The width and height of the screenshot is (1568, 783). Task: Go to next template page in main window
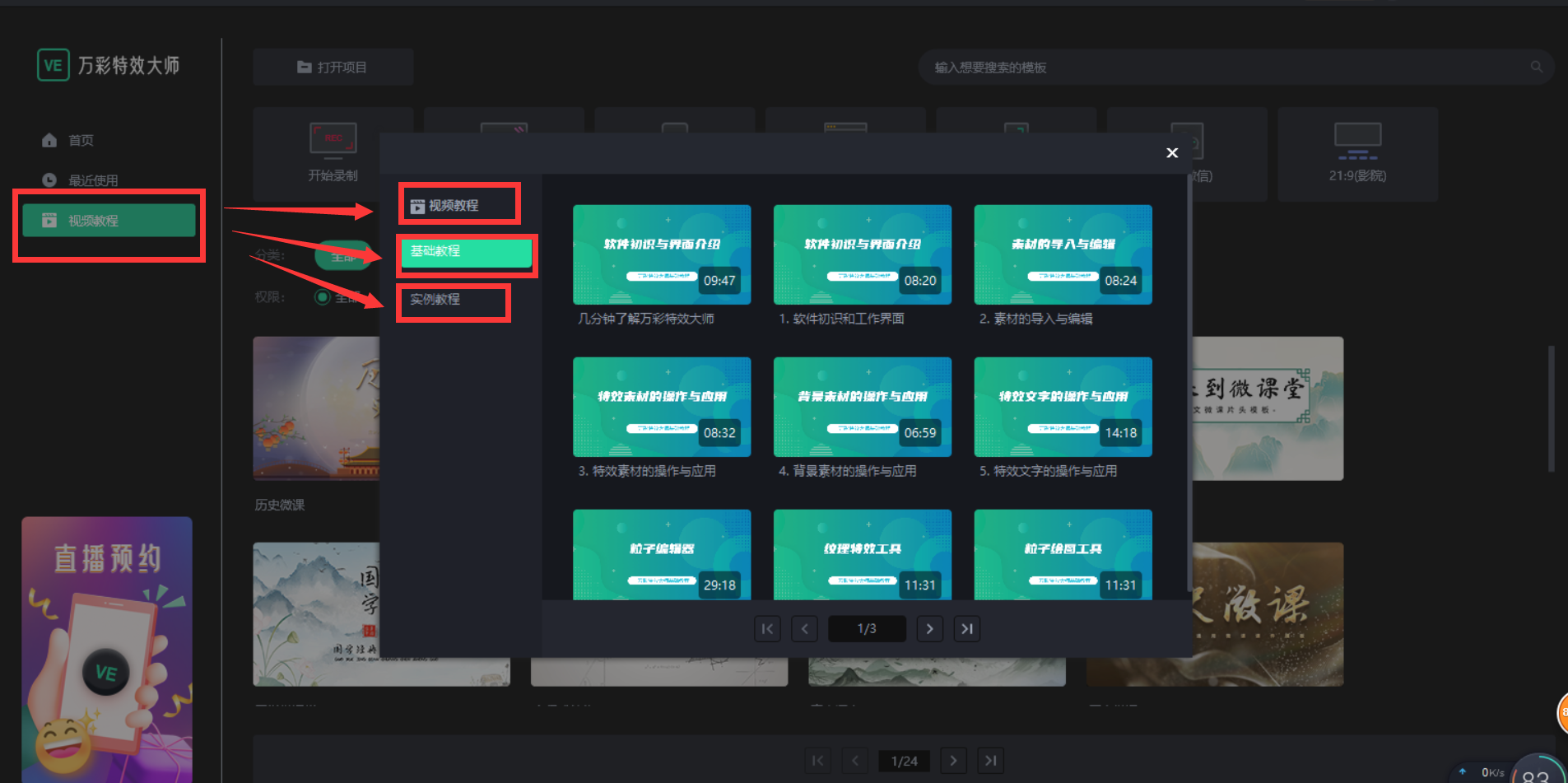953,761
